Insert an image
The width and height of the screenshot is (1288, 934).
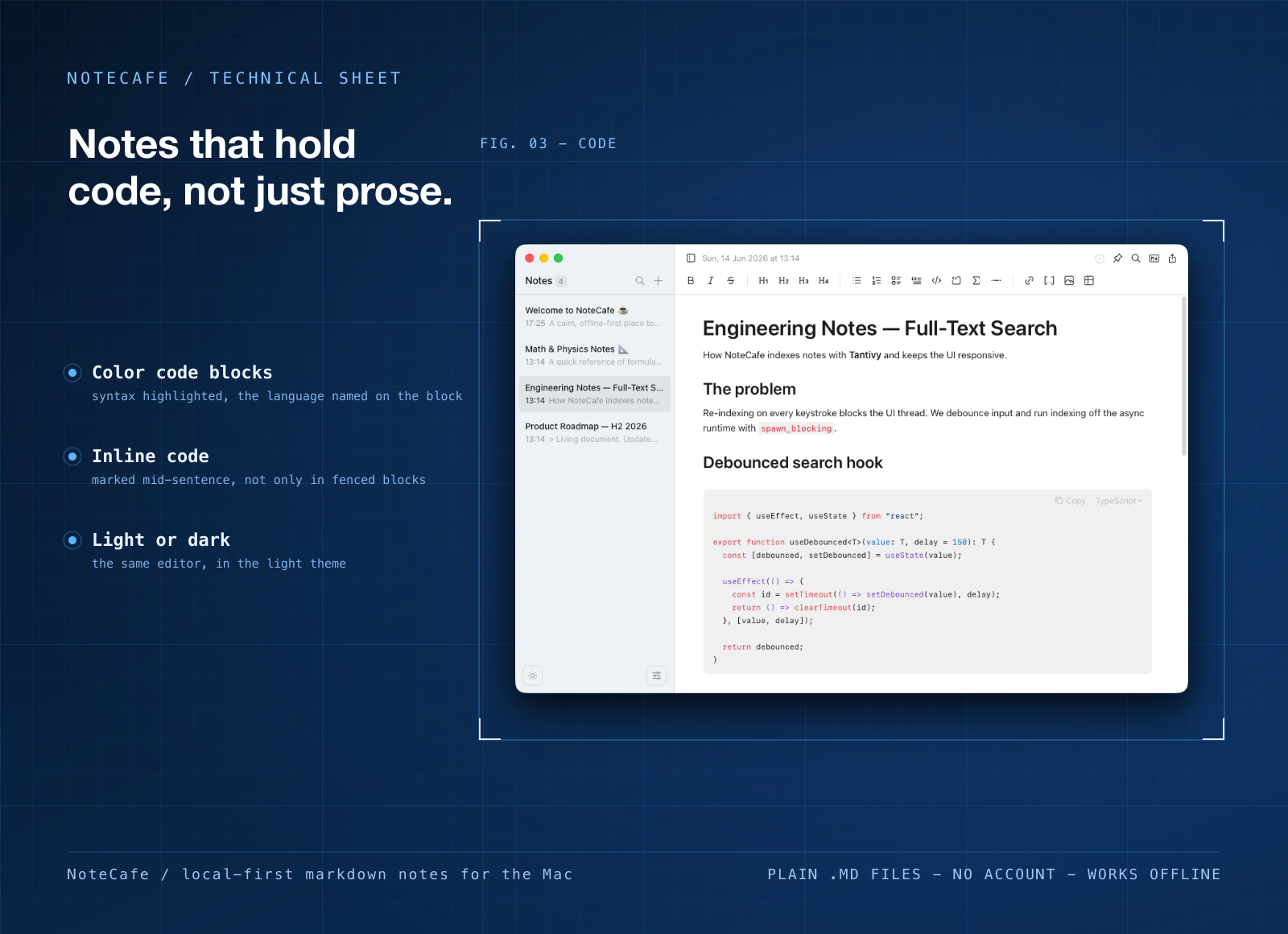tap(1069, 281)
